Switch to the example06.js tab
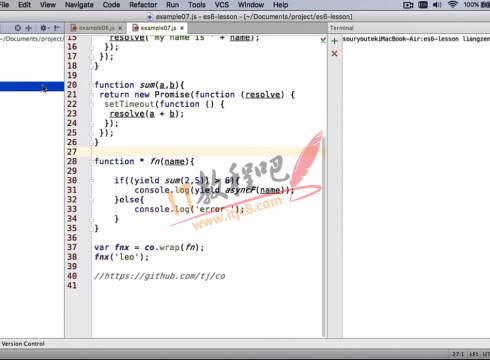 coord(97,28)
